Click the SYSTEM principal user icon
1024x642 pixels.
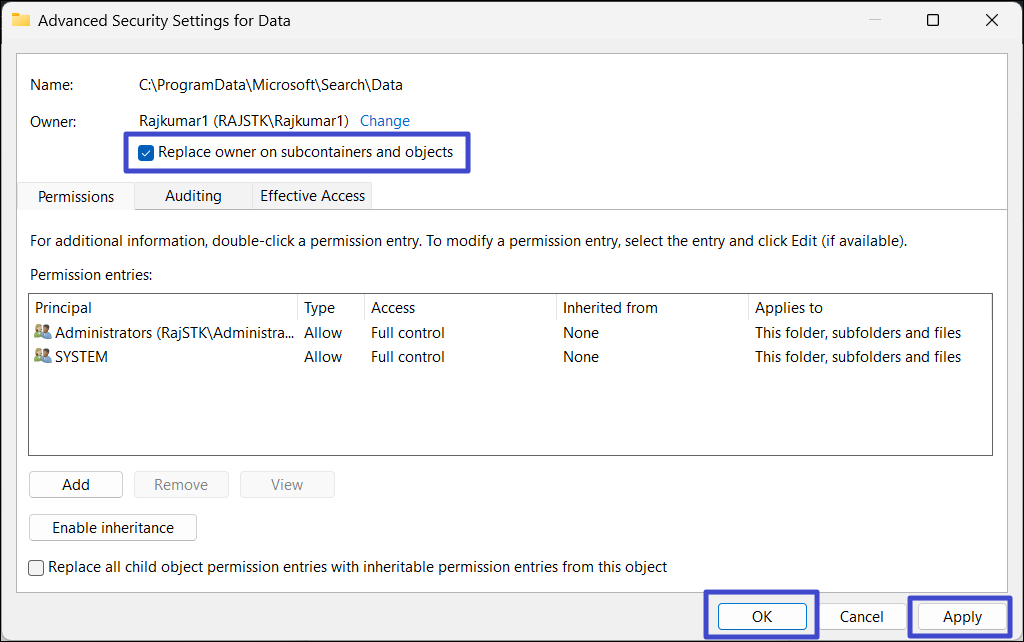coord(43,356)
